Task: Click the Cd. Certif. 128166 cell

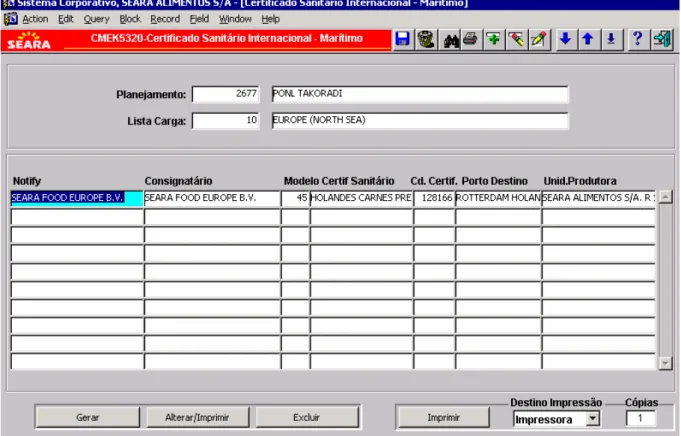Action: point(434,198)
